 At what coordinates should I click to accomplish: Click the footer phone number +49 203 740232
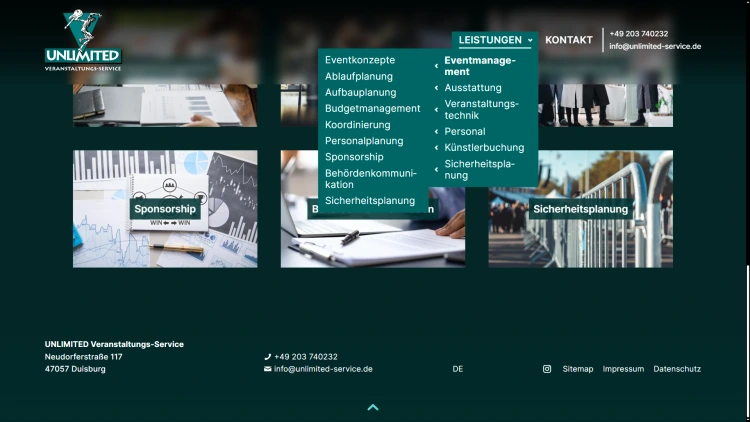point(305,357)
